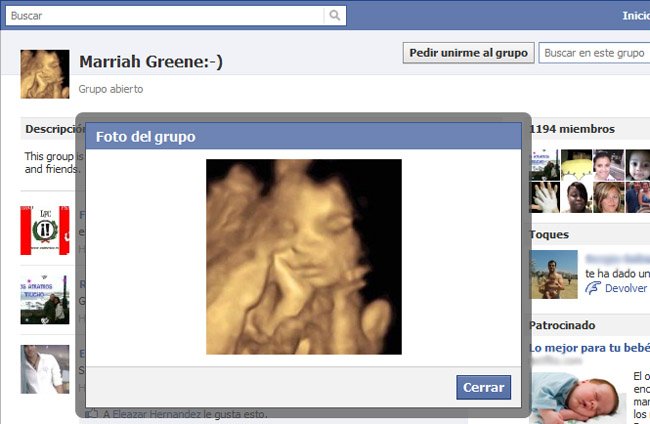
Task: Click the Foto del grupo dialog title
Action: (x=146, y=137)
